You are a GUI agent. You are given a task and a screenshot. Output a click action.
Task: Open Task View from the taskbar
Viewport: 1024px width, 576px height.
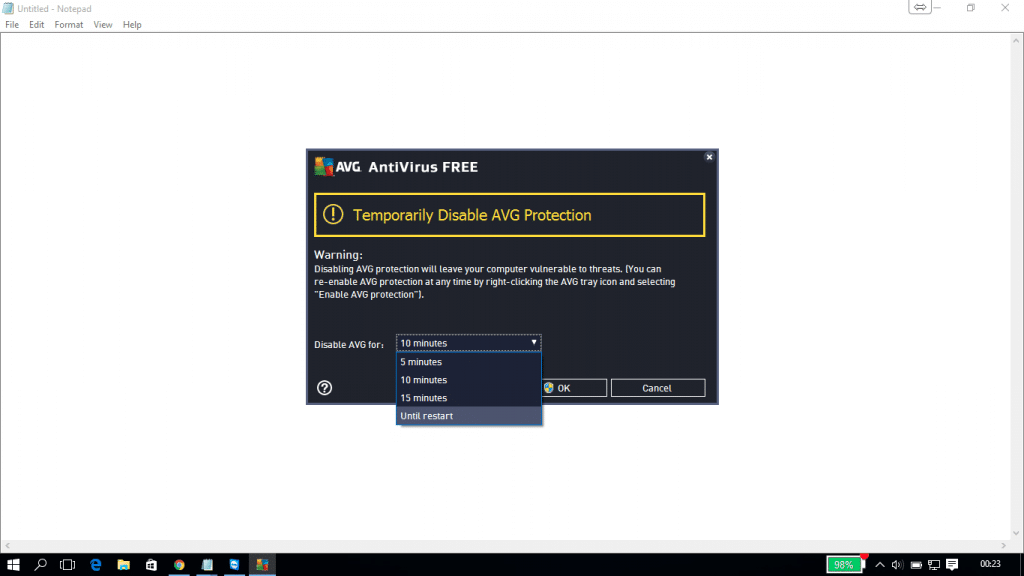click(x=67, y=564)
